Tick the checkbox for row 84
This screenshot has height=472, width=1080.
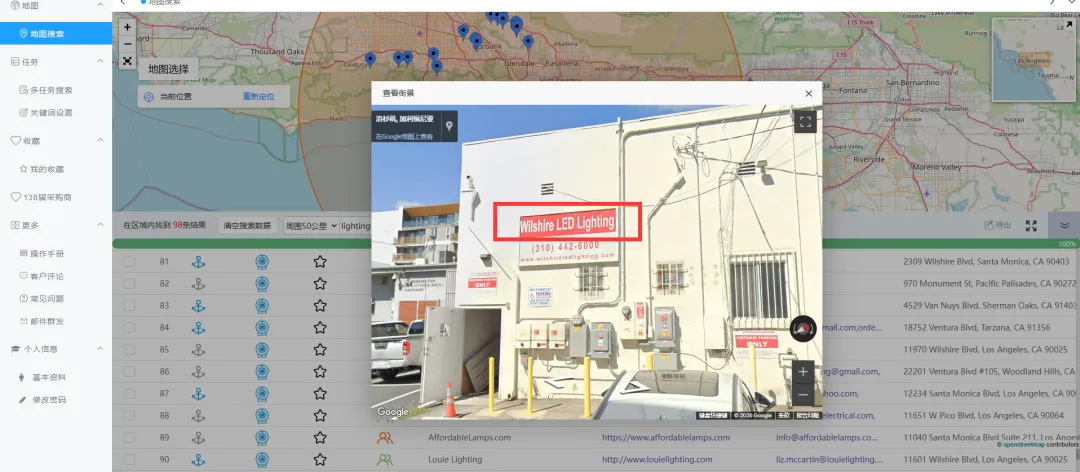coord(129,328)
